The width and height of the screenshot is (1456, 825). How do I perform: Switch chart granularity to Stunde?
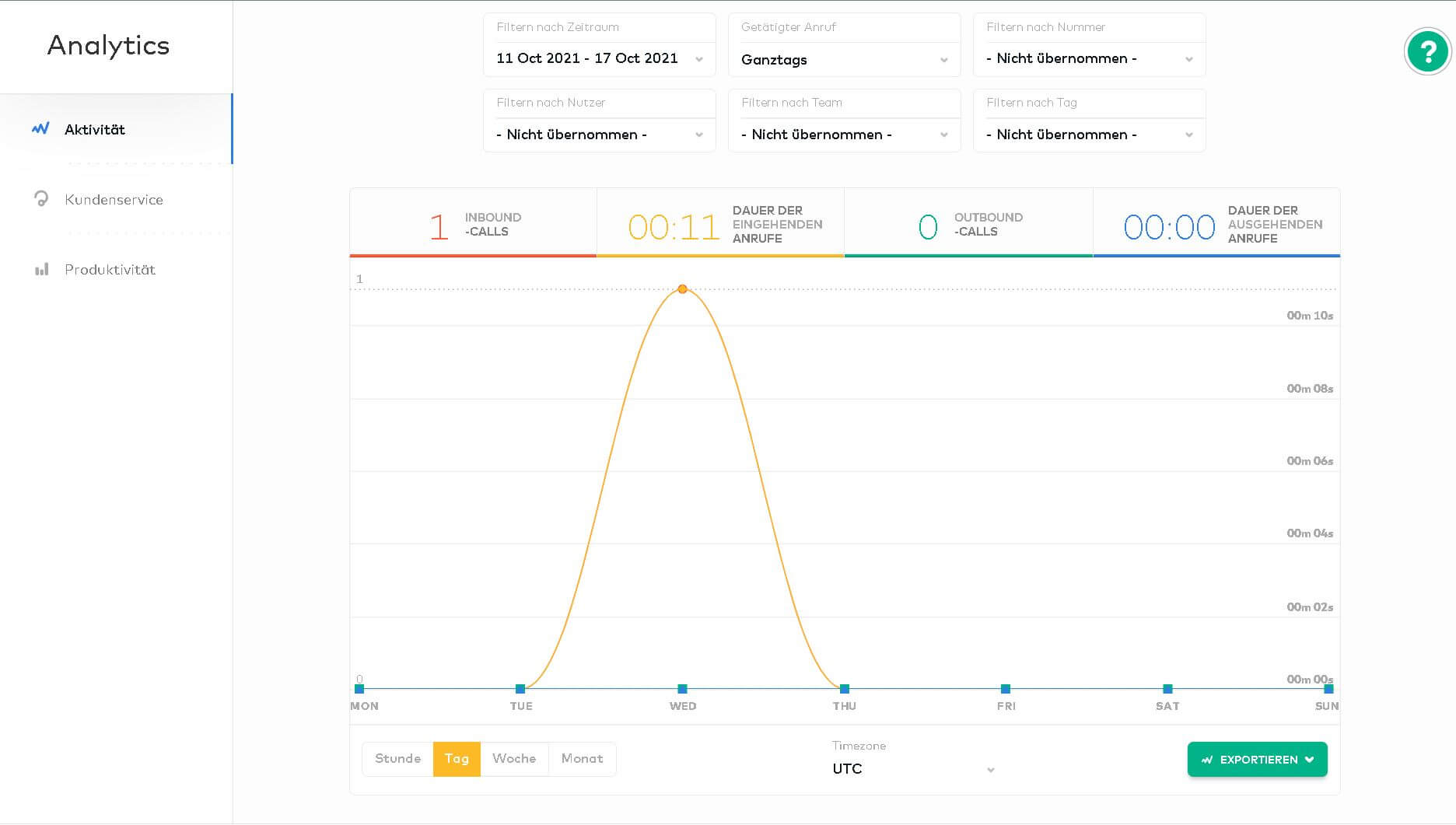pos(397,759)
